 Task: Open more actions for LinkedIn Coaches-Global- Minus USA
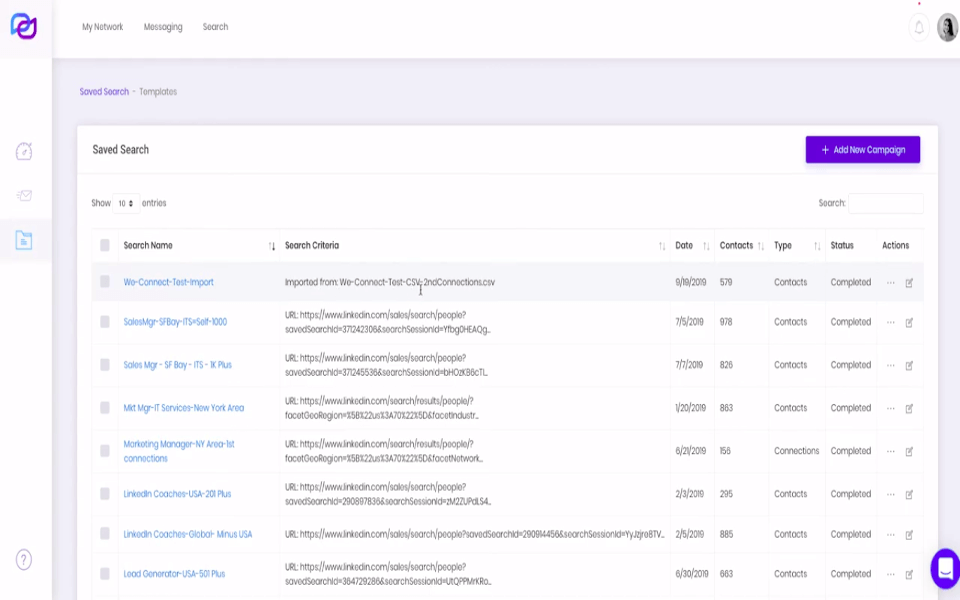coord(891,534)
